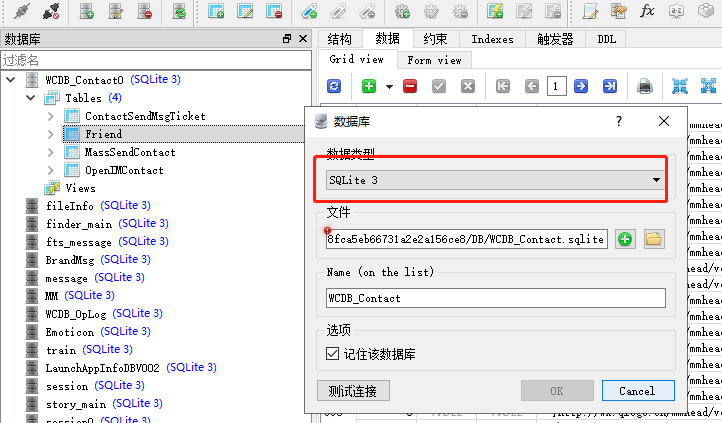Image resolution: width=722 pixels, height=423 pixels.
Task: Open the 数据类型 SQLite 3 dropdown
Action: 494,180
